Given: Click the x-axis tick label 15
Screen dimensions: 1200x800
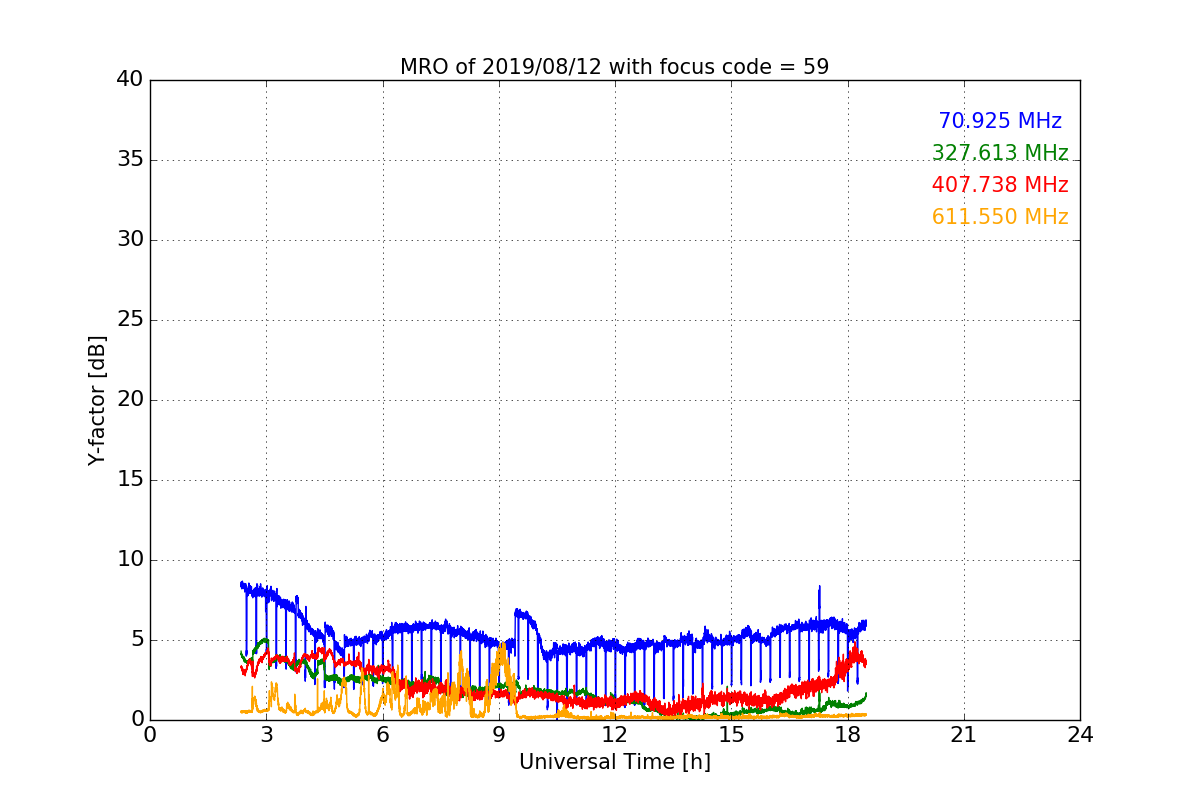Looking at the screenshot, I should (x=731, y=735).
